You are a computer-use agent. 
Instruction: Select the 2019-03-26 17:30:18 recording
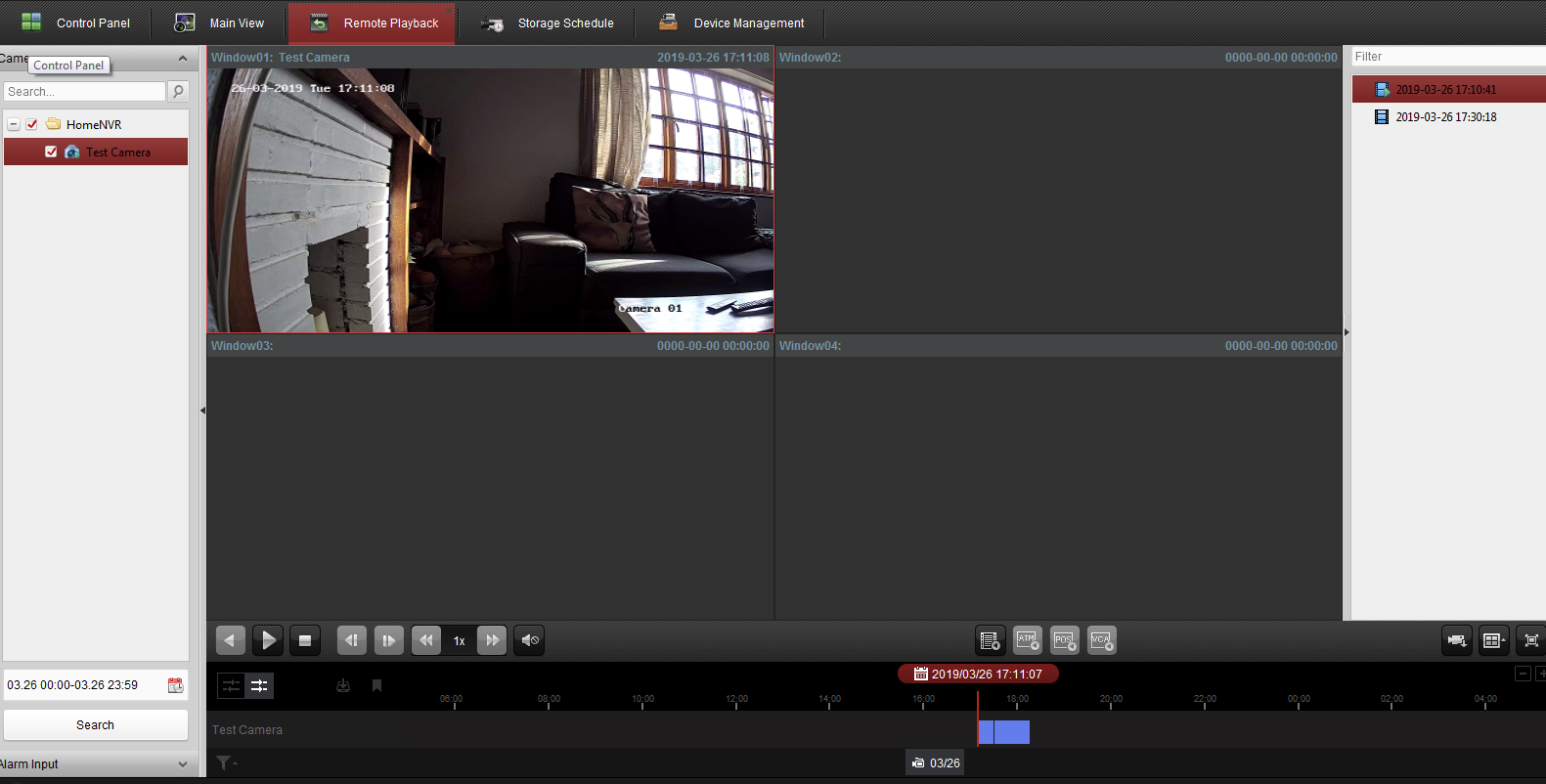[x=1445, y=117]
